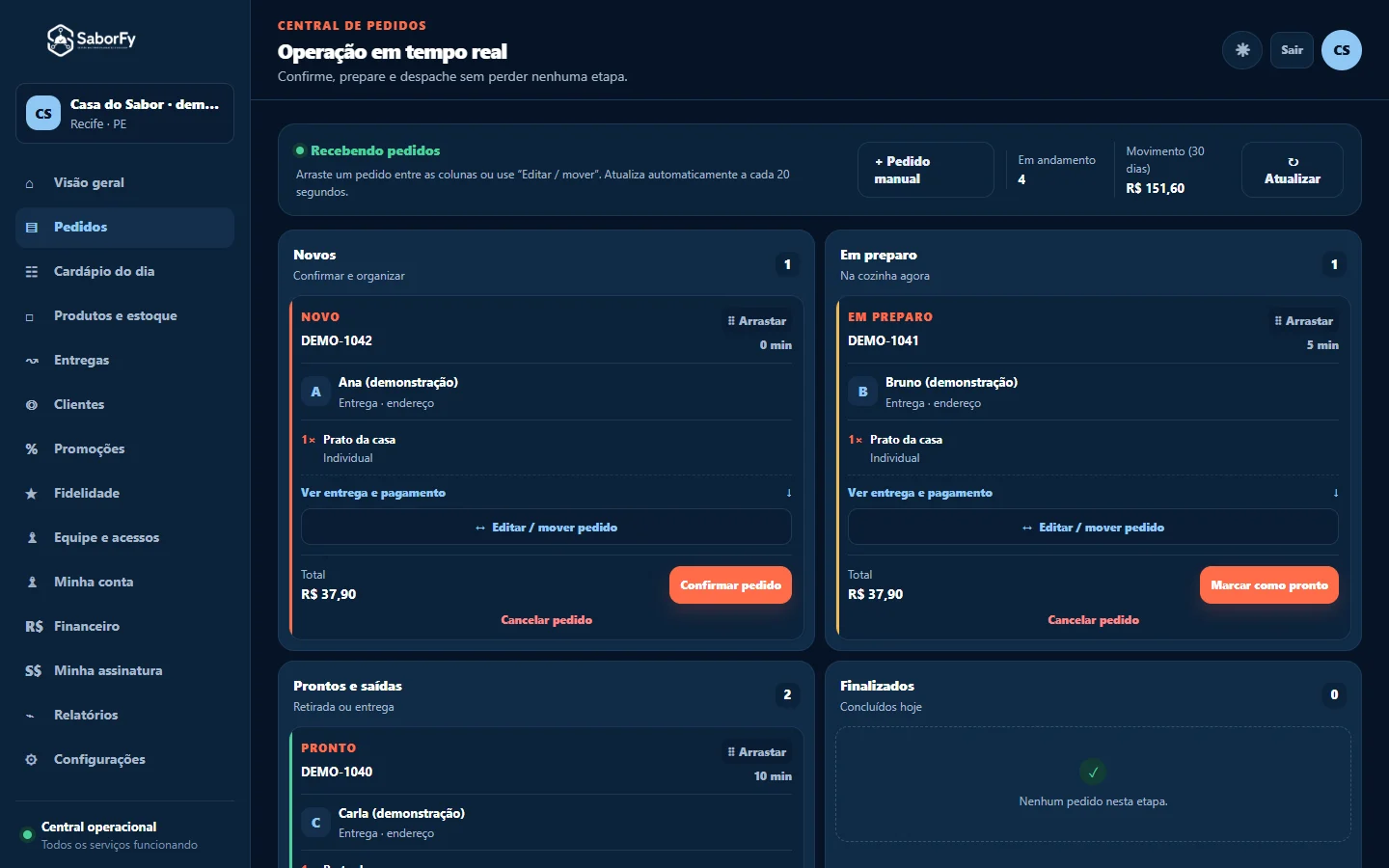This screenshot has width=1389, height=868.
Task: Click the Atualizar refresh button
Action: click(x=1292, y=170)
